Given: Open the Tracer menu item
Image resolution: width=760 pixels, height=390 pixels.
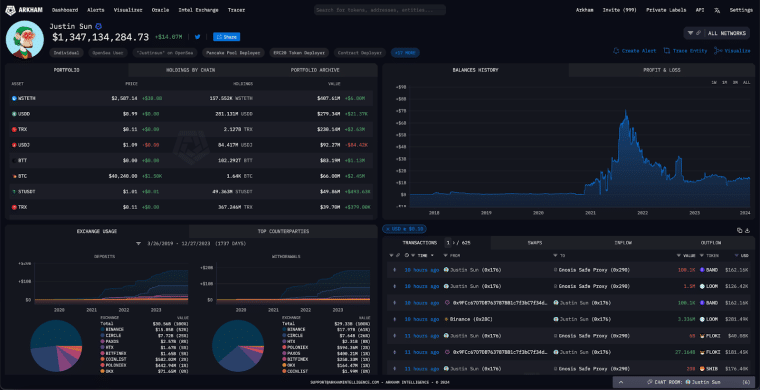Looking at the screenshot, I should point(236,10).
